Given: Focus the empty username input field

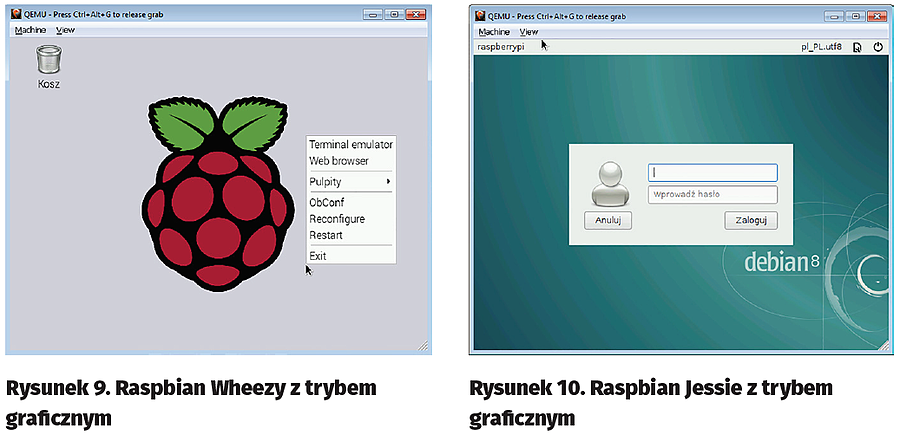Looking at the screenshot, I should pyautogui.click(x=712, y=173).
